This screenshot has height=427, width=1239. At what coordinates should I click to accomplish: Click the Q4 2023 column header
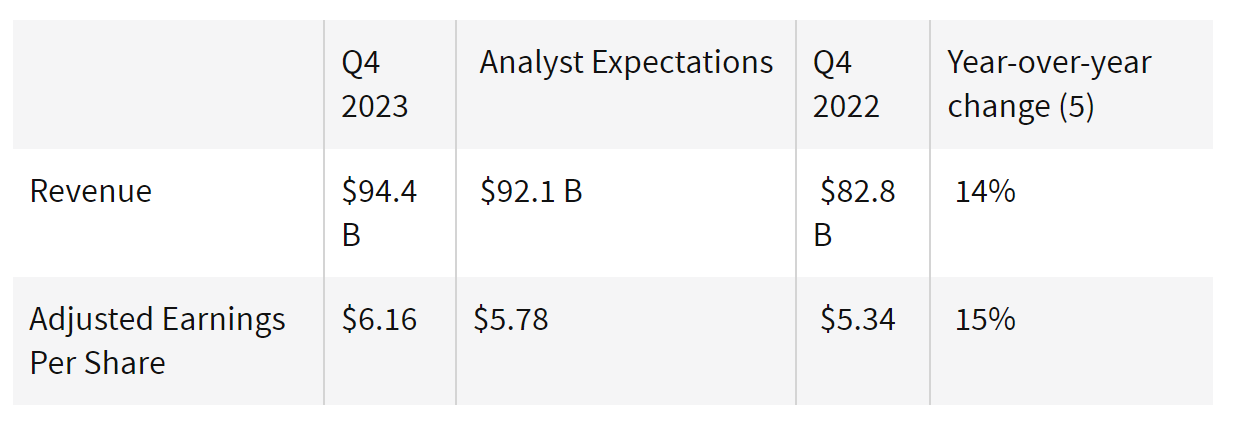[375, 84]
